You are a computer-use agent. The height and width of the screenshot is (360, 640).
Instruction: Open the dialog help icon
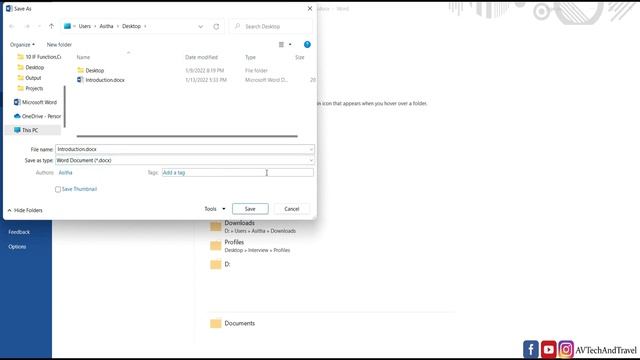coord(307,44)
